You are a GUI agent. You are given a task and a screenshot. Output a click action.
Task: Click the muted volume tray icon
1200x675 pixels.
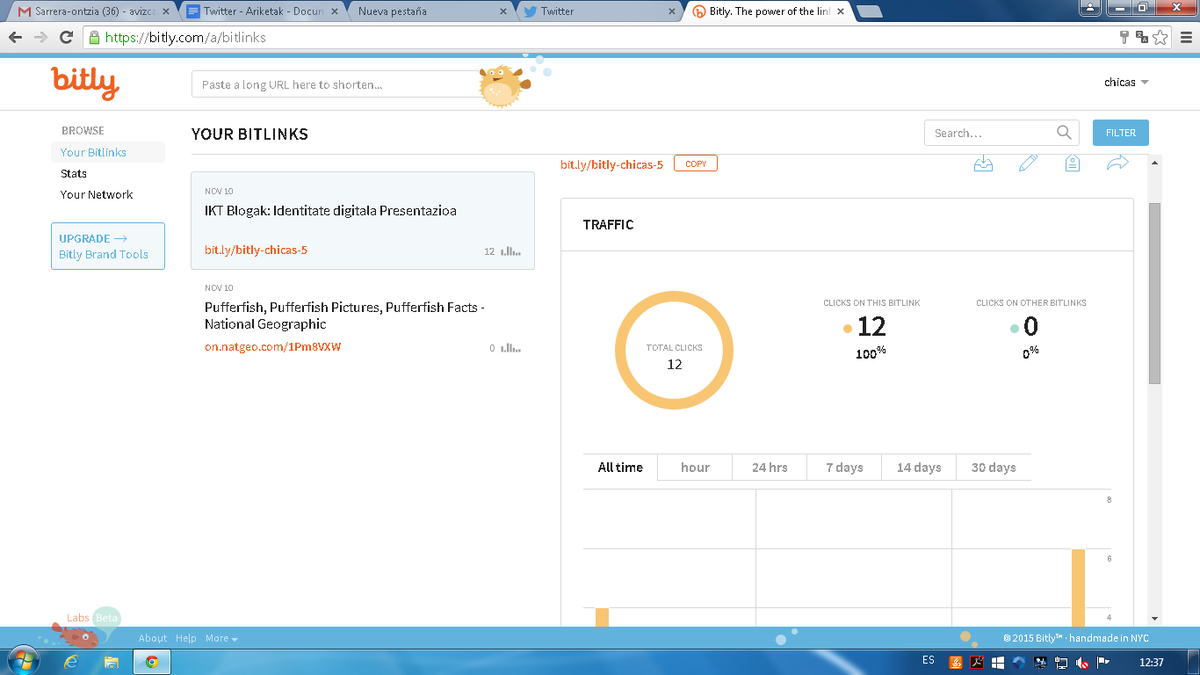(1081, 661)
